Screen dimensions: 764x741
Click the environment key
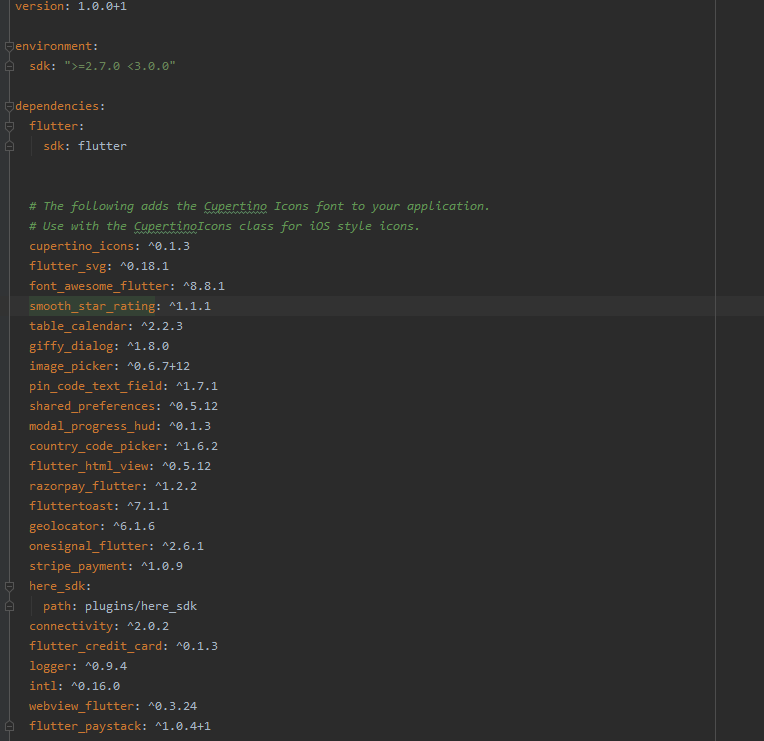click(54, 46)
